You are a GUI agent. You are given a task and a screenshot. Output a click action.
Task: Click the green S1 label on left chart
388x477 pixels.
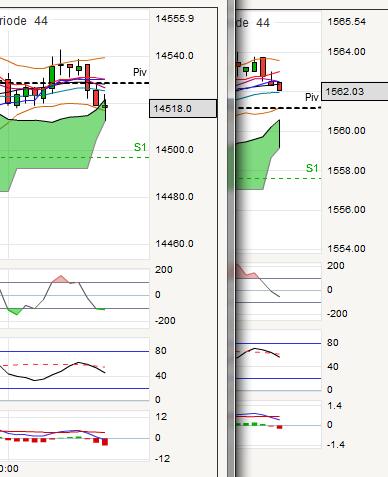(x=140, y=147)
